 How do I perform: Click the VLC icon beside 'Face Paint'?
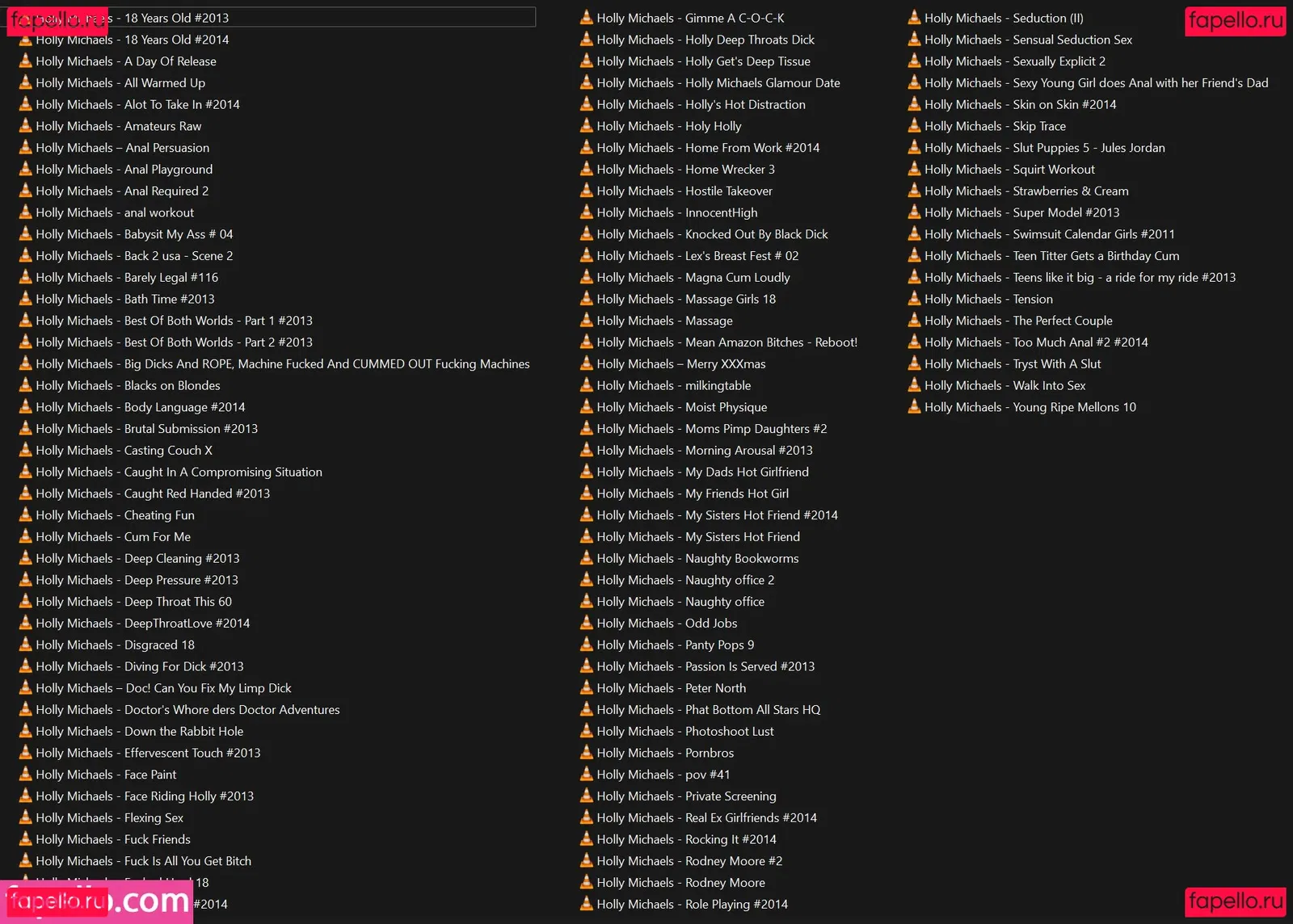(x=25, y=774)
